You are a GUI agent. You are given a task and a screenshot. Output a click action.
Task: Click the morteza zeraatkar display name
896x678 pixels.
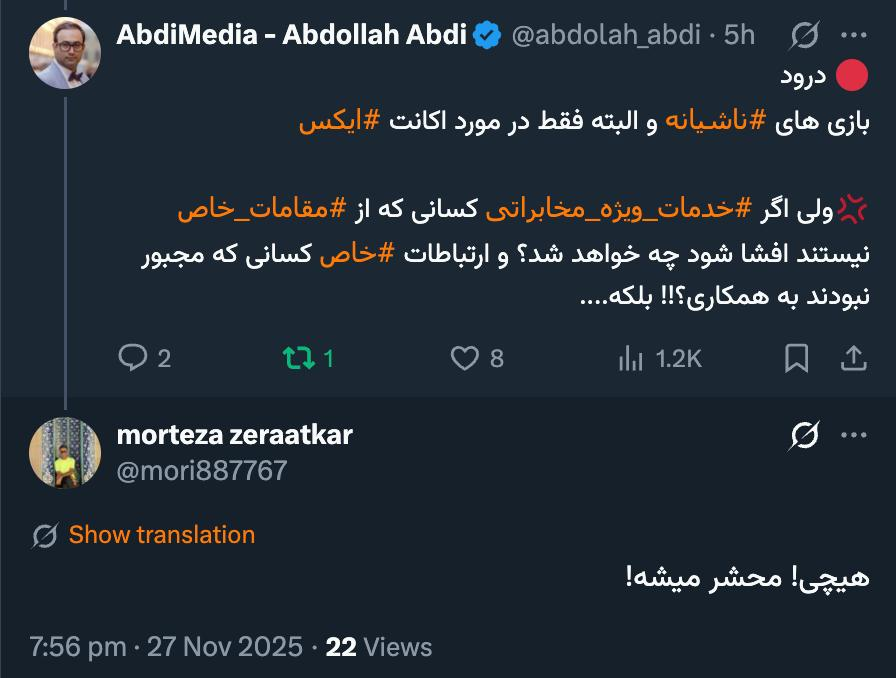234,434
